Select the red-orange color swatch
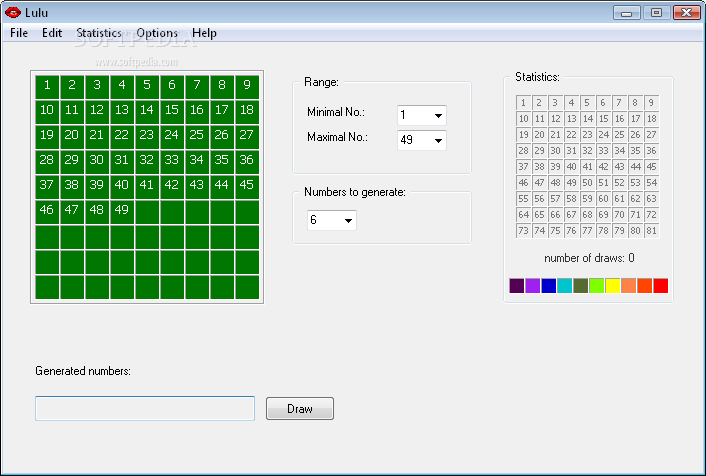Screen dimensions: 706x476 pos(645,286)
